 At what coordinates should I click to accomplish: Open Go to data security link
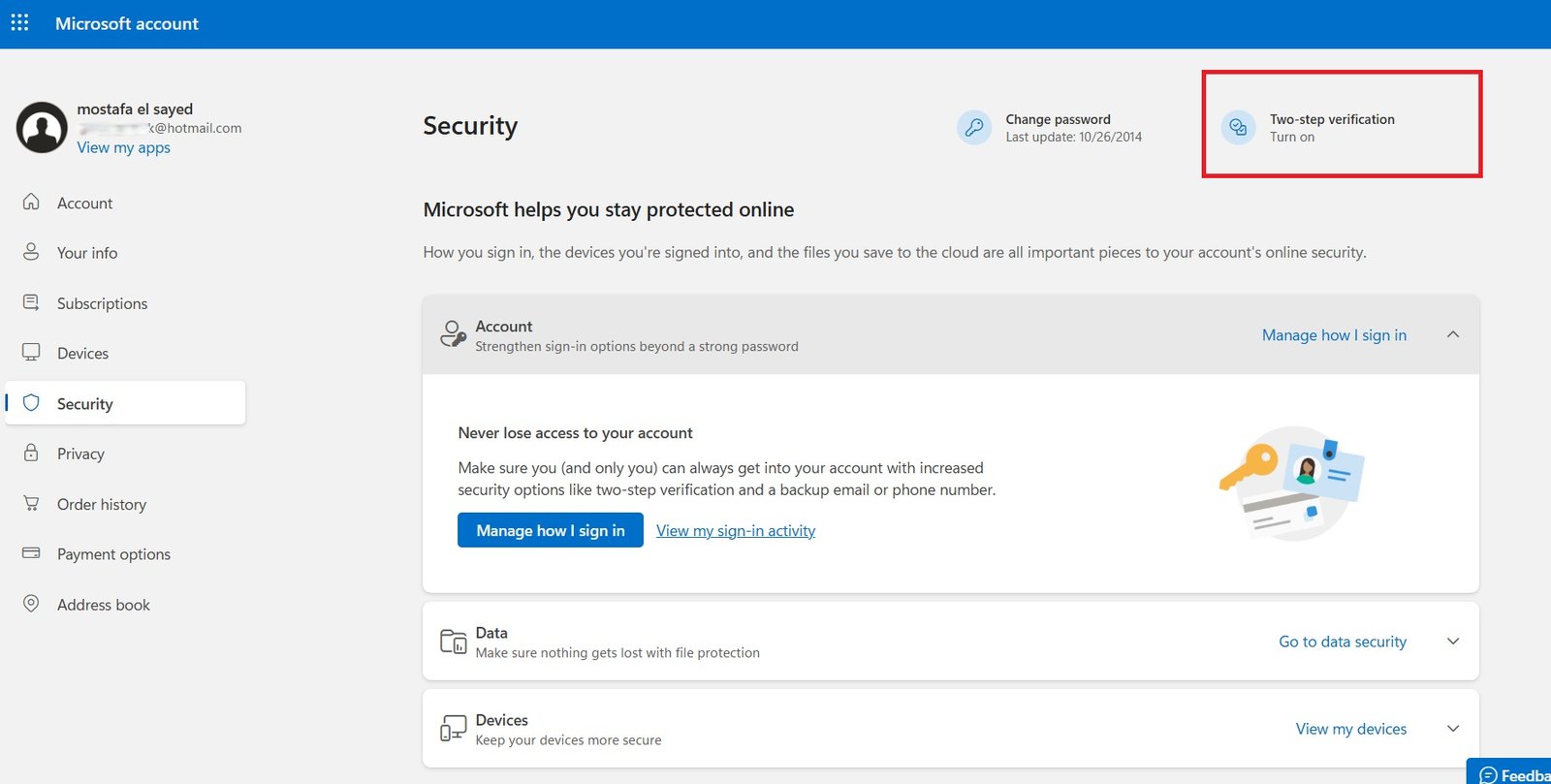click(1343, 642)
